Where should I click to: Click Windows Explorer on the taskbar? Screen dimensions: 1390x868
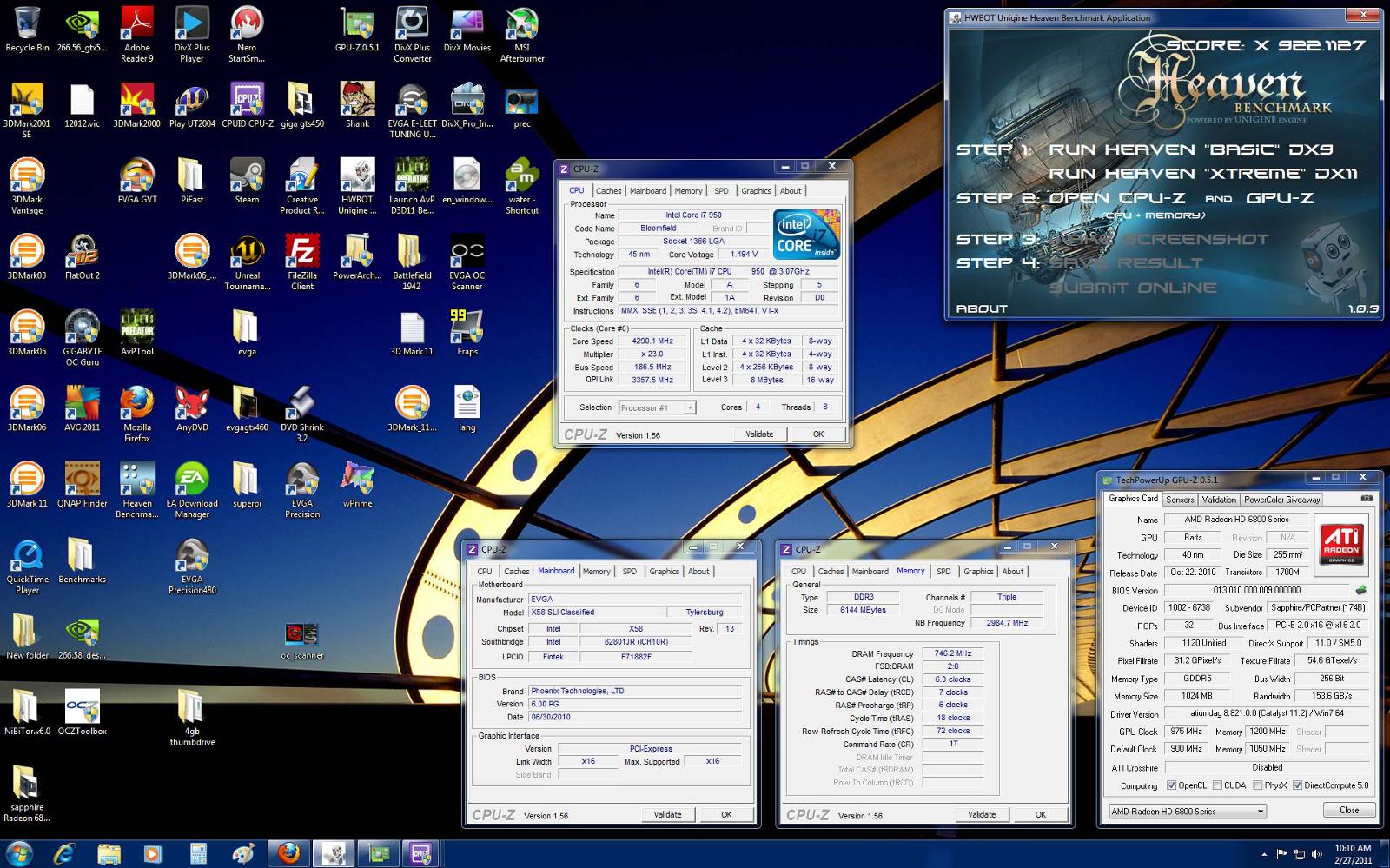coord(109,853)
